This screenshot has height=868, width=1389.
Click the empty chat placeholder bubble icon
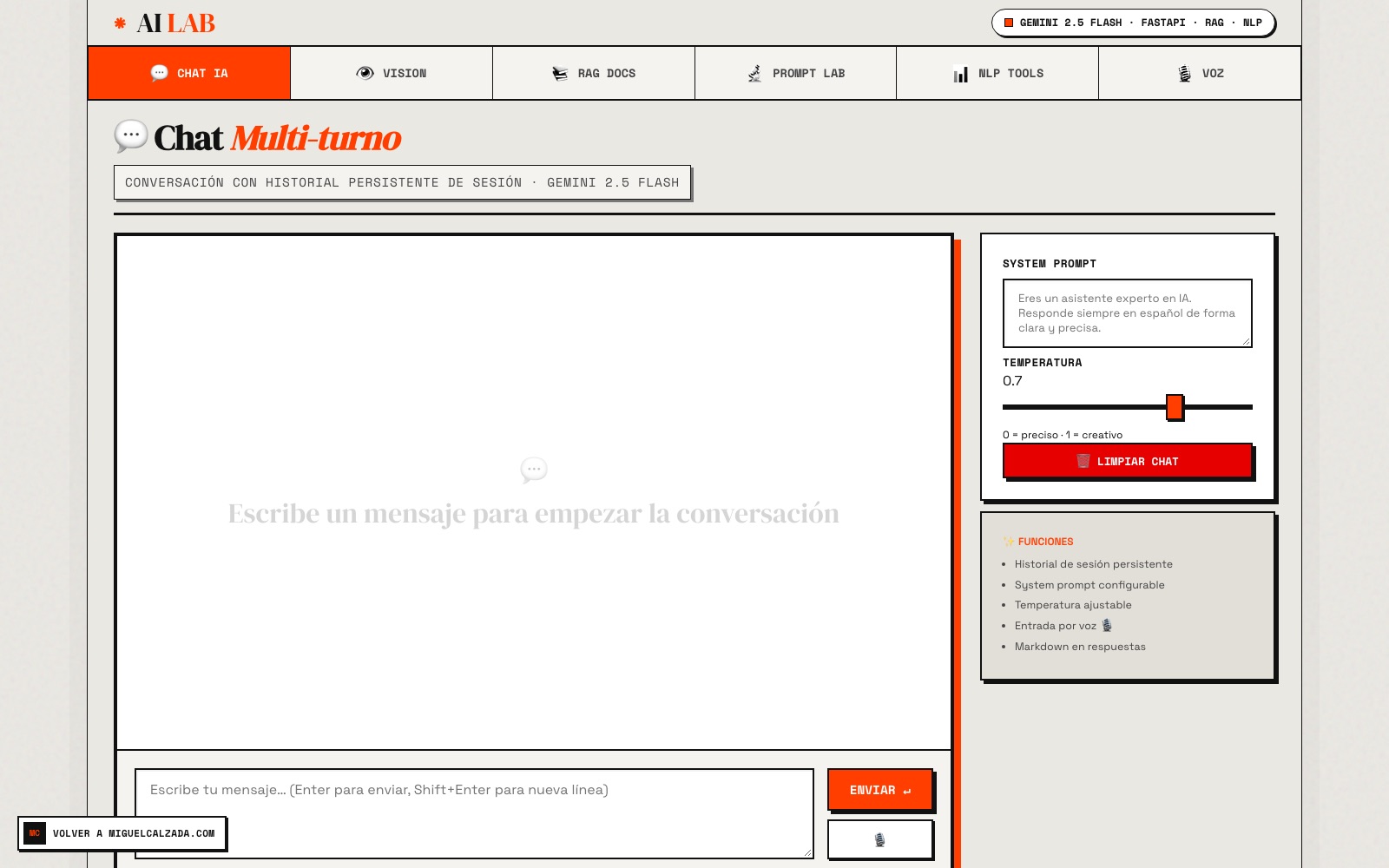pos(534,470)
